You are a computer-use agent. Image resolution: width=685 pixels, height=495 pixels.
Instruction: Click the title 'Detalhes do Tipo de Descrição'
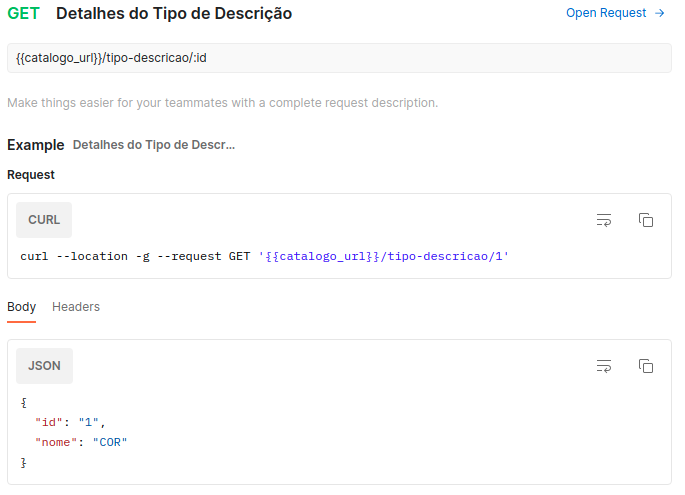pos(174,14)
